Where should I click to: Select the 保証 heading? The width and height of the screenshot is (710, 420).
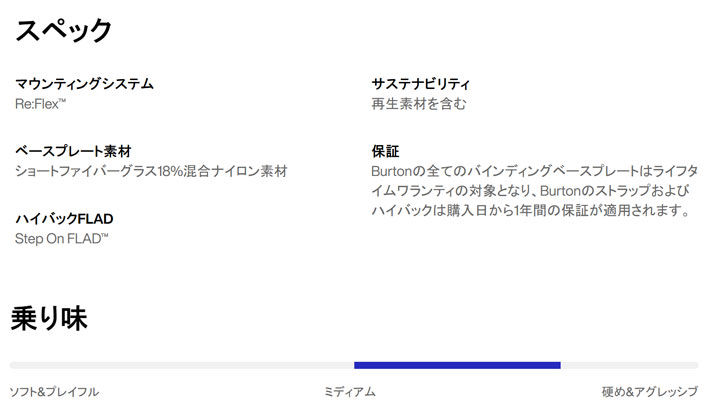385,151
